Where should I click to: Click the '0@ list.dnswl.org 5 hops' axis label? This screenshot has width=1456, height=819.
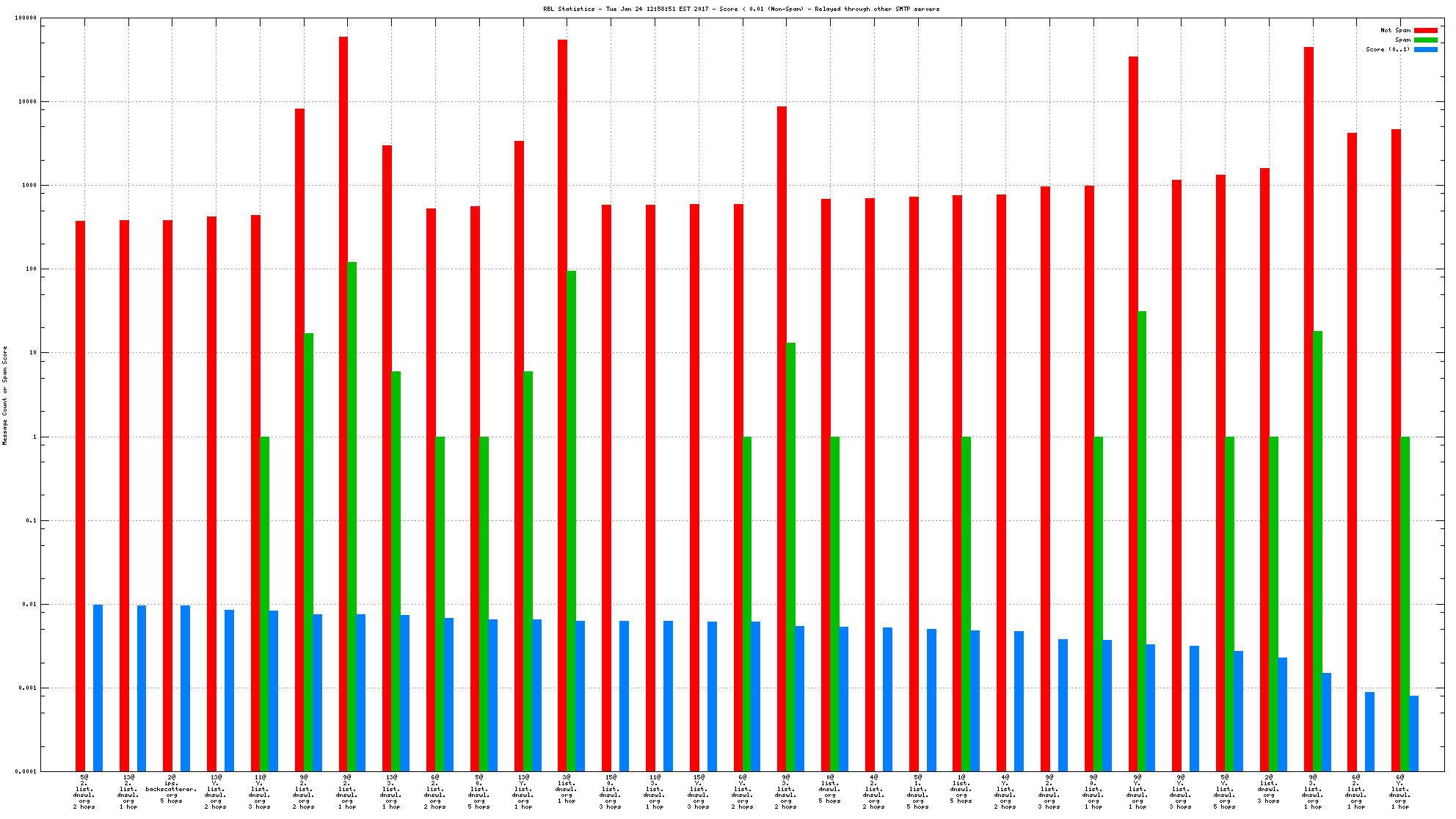[829, 789]
